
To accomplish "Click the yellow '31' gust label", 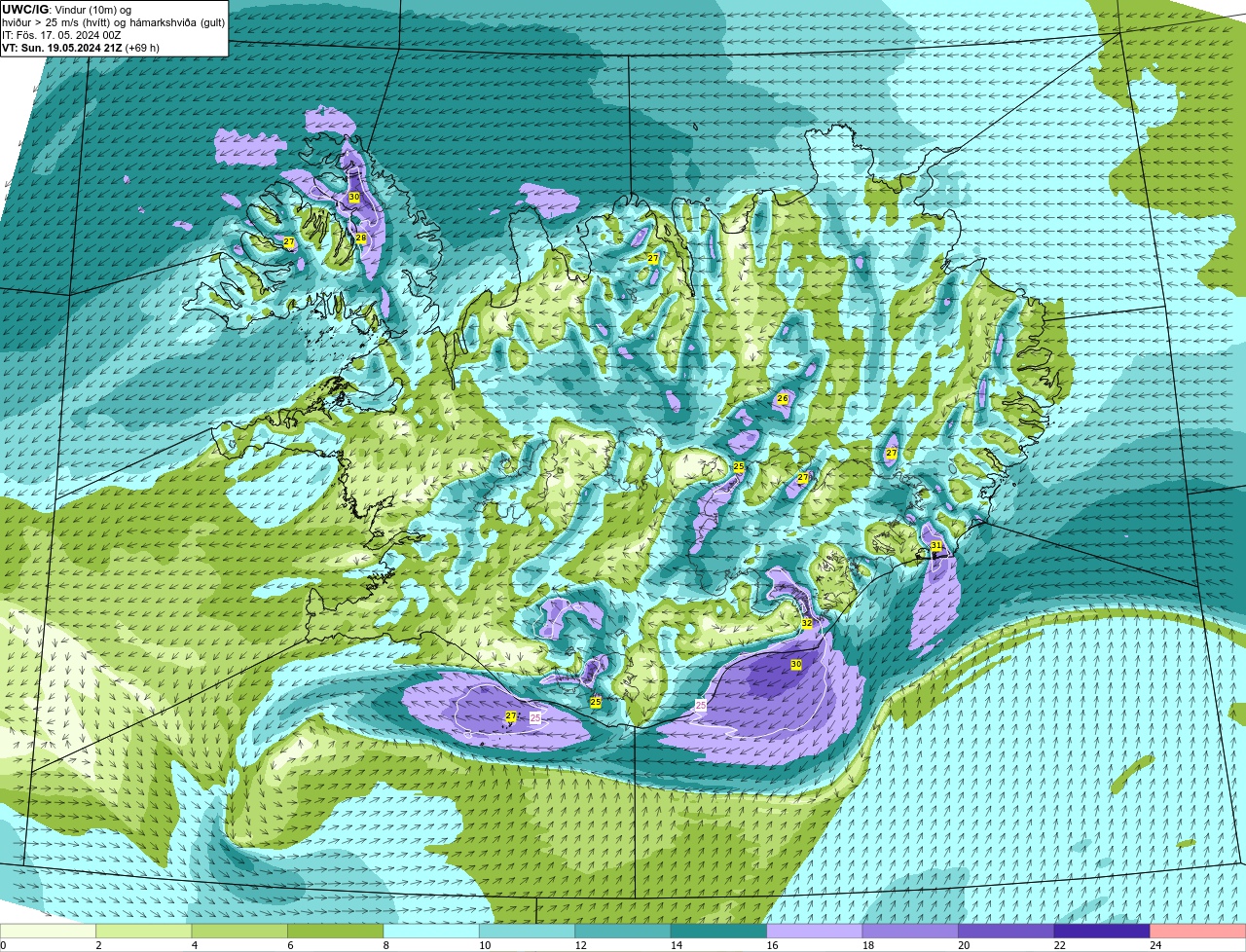I will coord(935,546).
